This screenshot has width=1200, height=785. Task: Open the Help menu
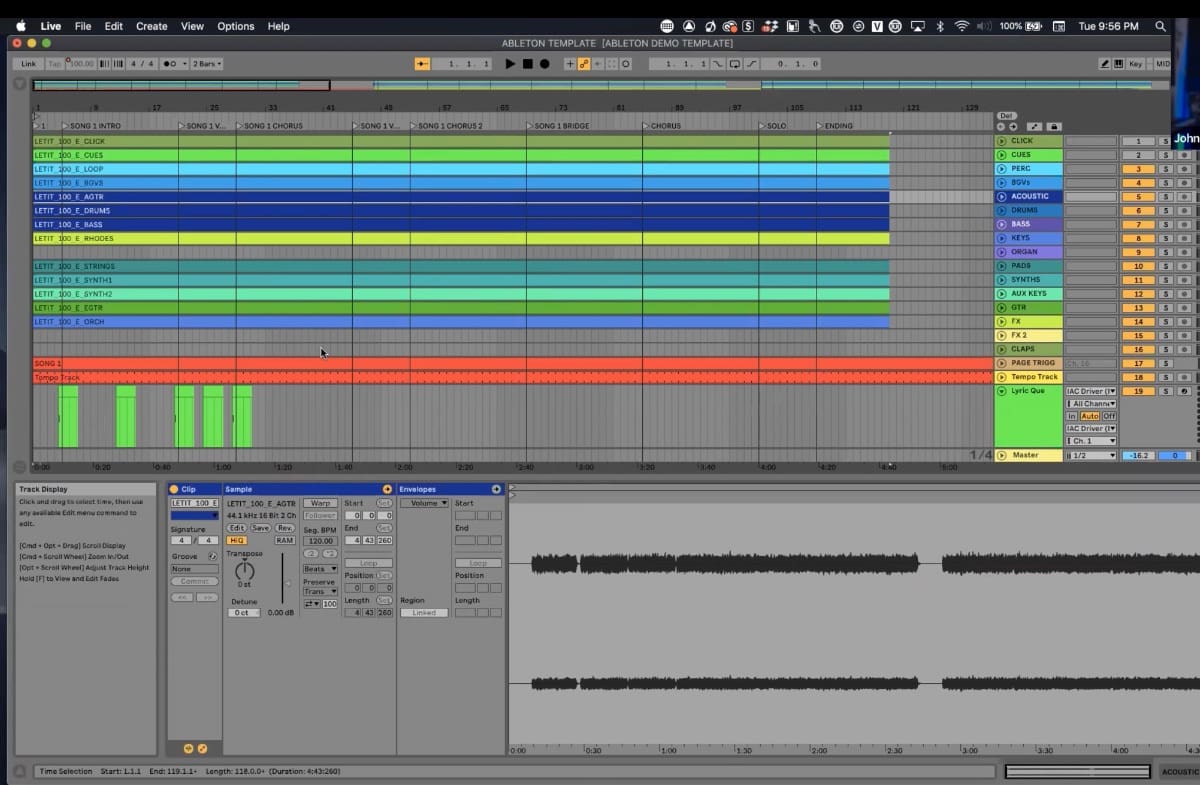279,26
